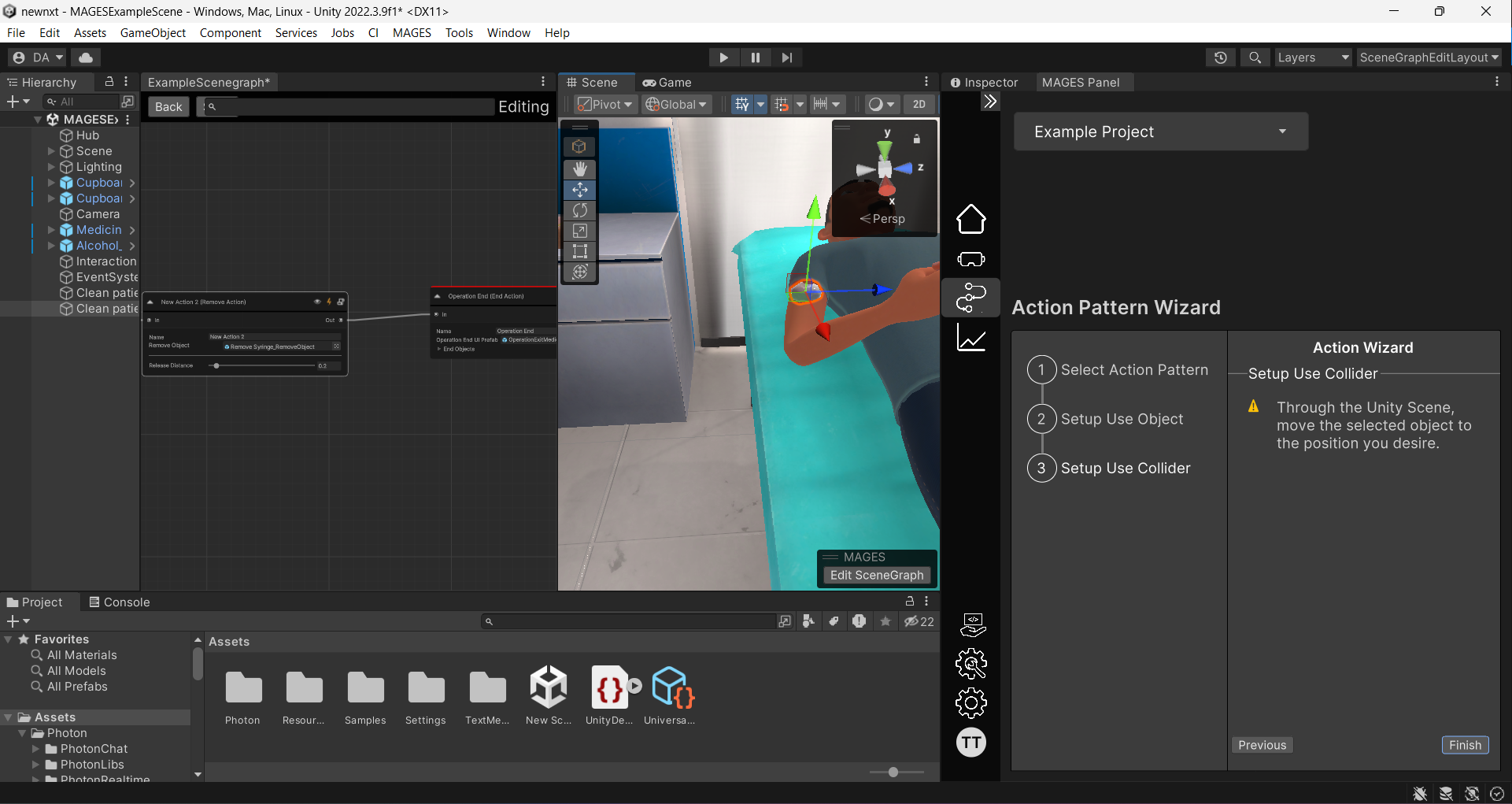Click the Finish button in Action Wizard
Image resolution: width=1512 pixels, height=804 pixels.
coord(1465,745)
